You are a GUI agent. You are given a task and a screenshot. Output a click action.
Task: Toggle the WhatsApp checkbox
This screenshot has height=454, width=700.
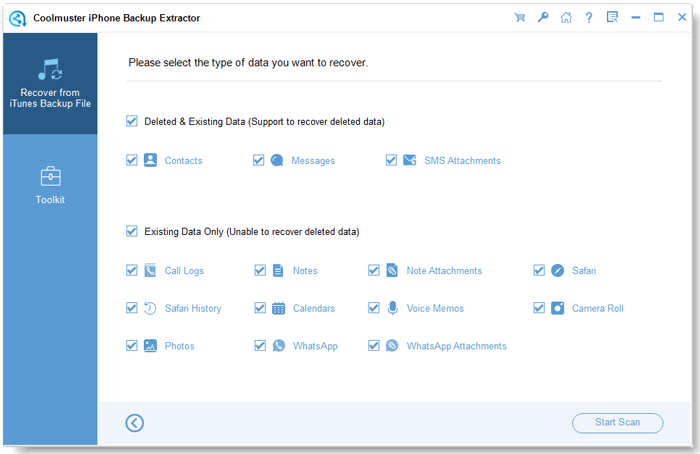pos(260,346)
